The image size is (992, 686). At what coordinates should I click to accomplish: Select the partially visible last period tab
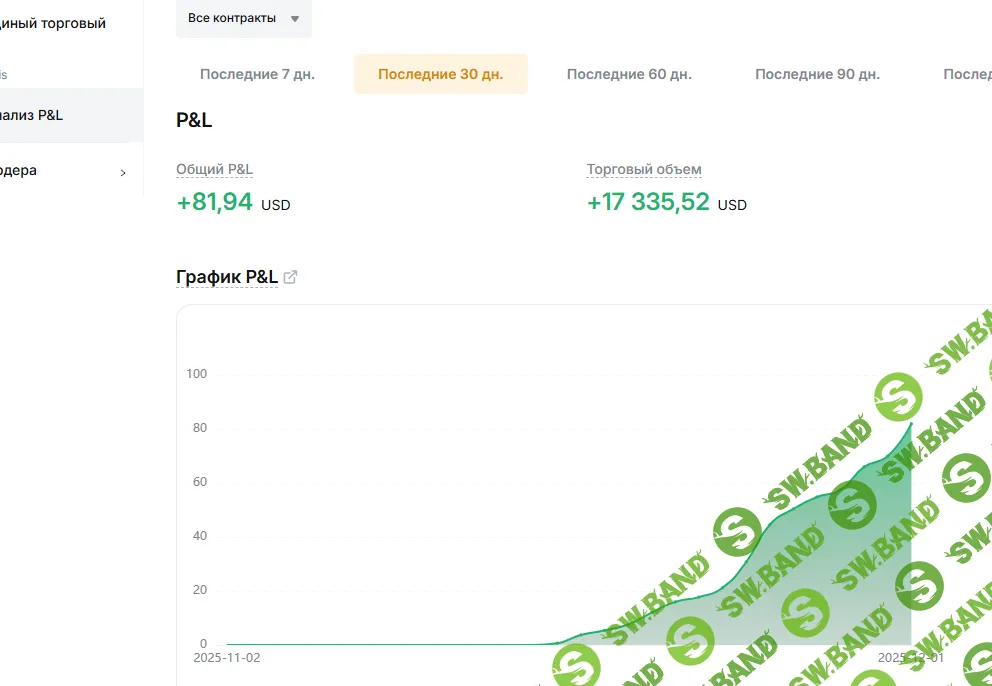(967, 74)
